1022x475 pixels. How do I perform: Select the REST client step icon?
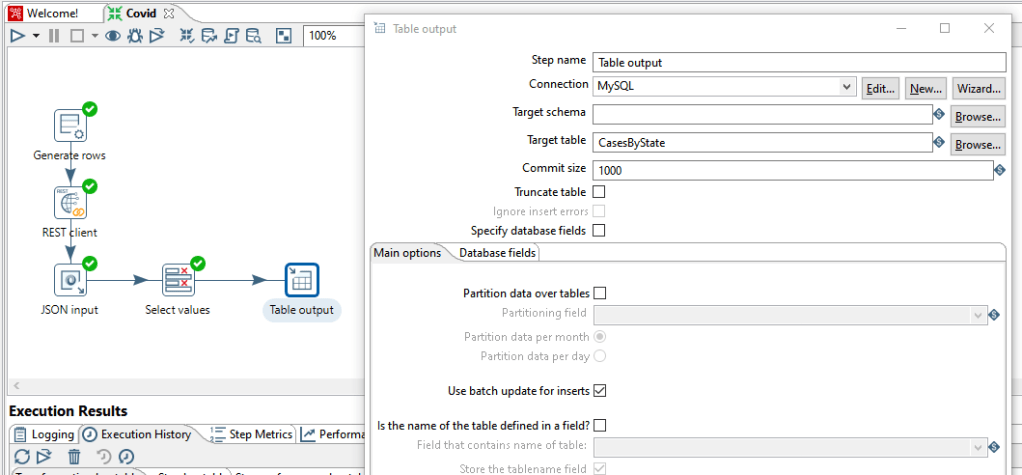tap(71, 203)
